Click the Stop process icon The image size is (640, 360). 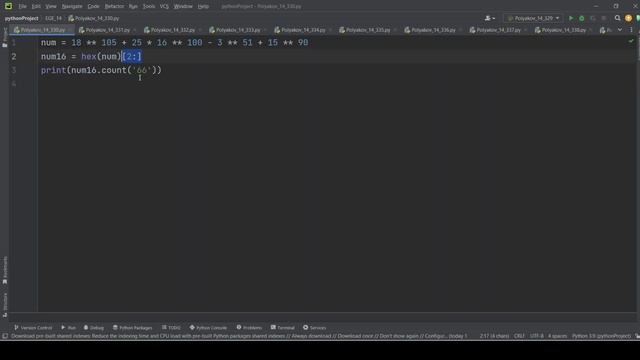[604, 18]
